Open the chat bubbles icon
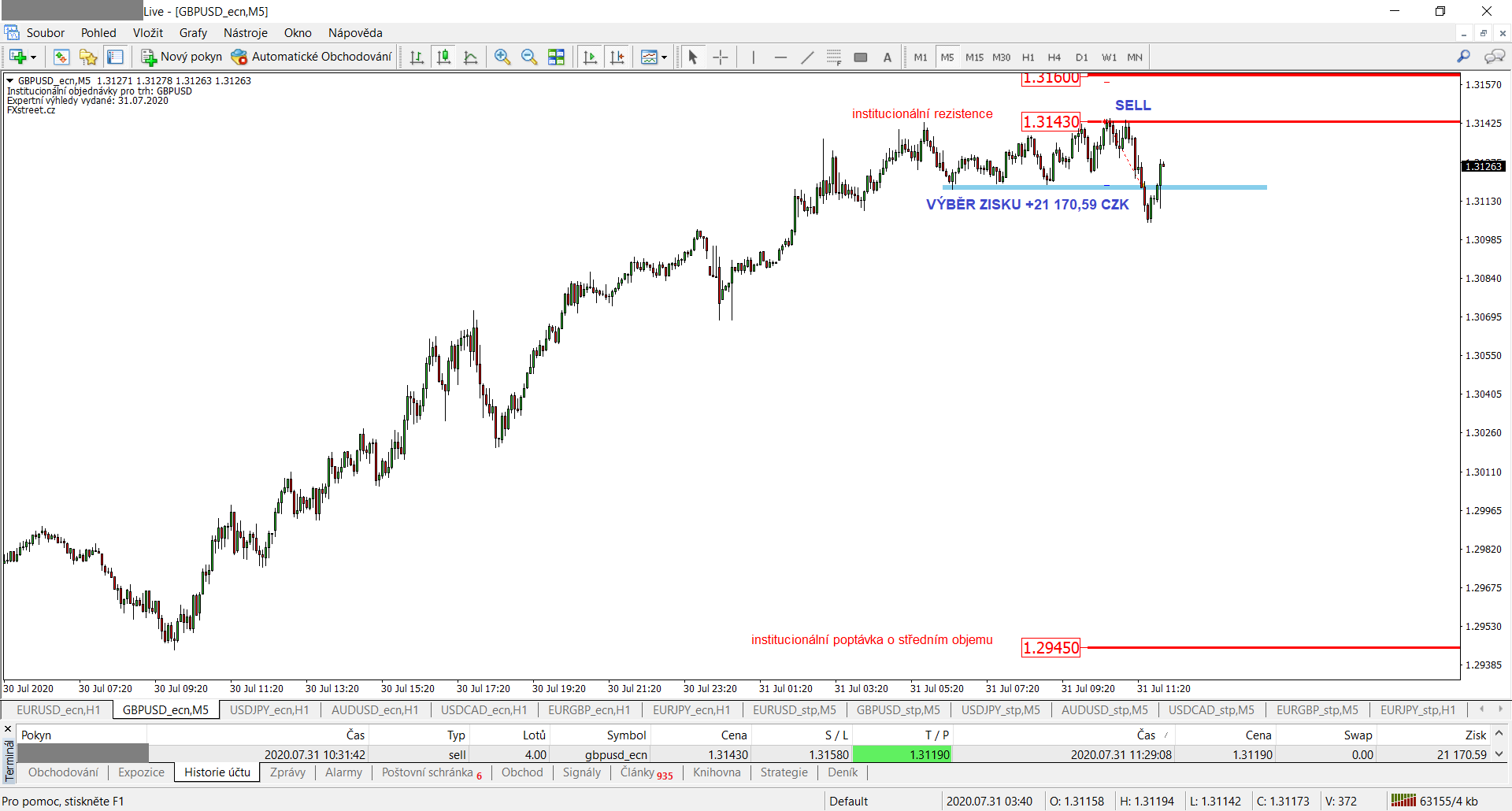The image size is (1512, 811). 1495,57
